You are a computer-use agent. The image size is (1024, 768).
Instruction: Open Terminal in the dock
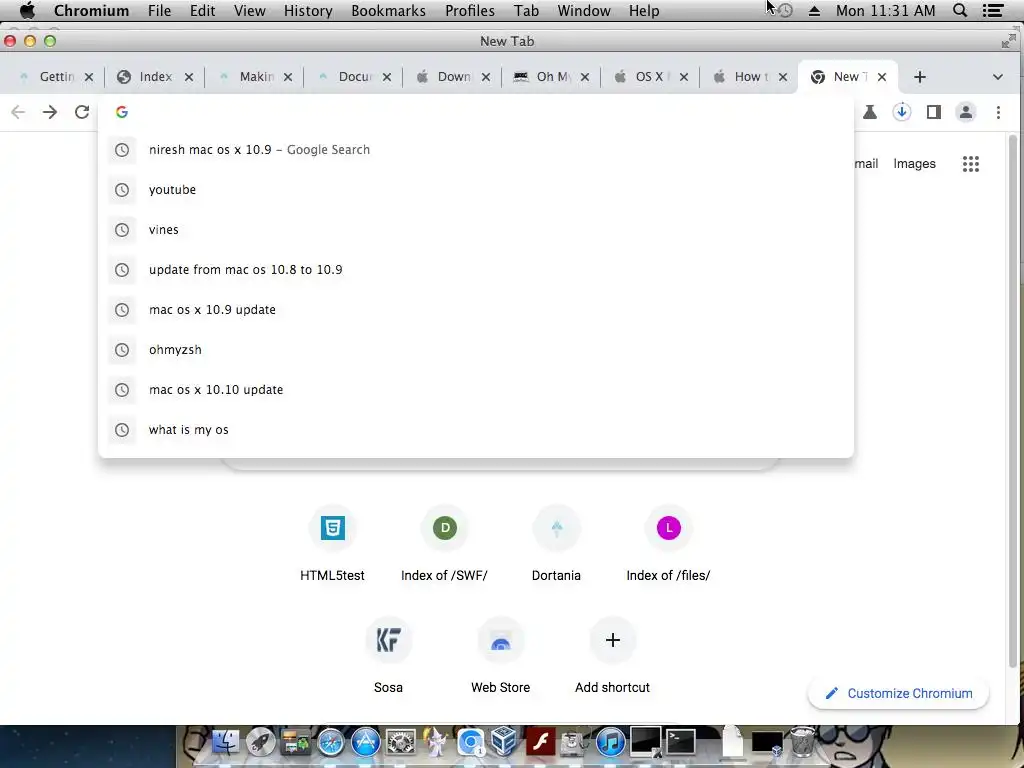pos(680,743)
